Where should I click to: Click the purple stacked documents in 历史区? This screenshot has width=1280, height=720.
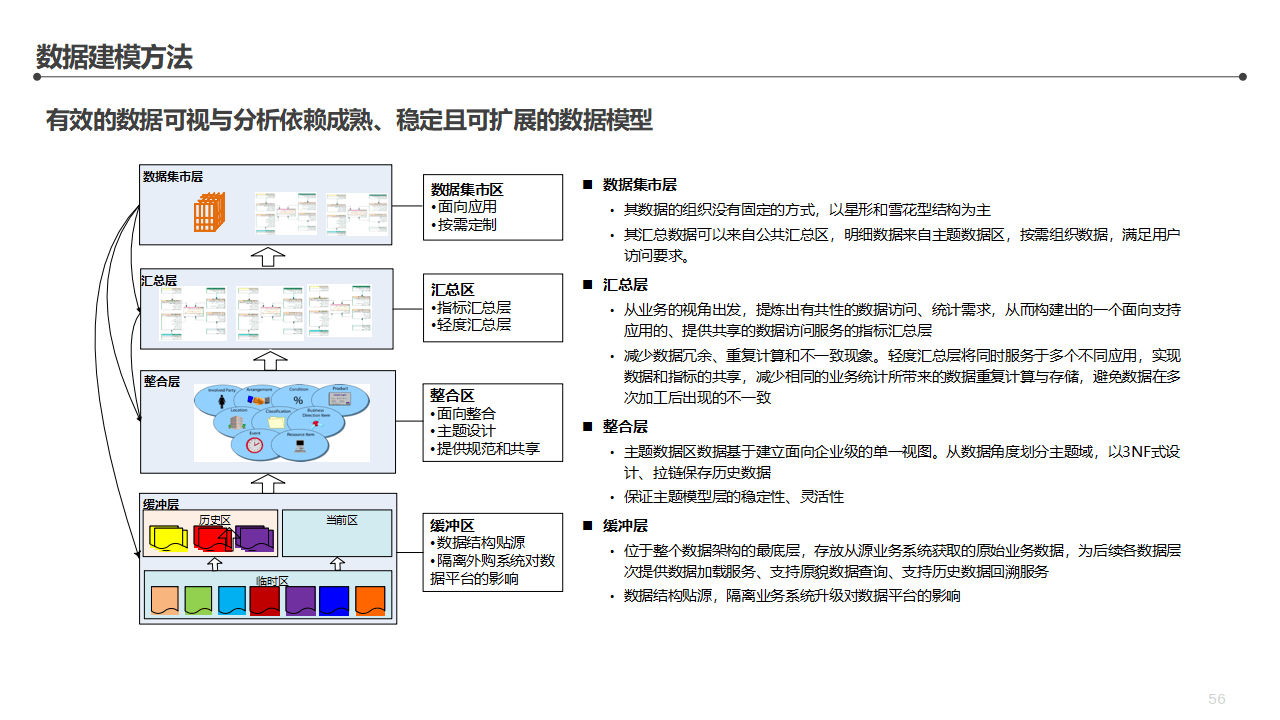254,538
